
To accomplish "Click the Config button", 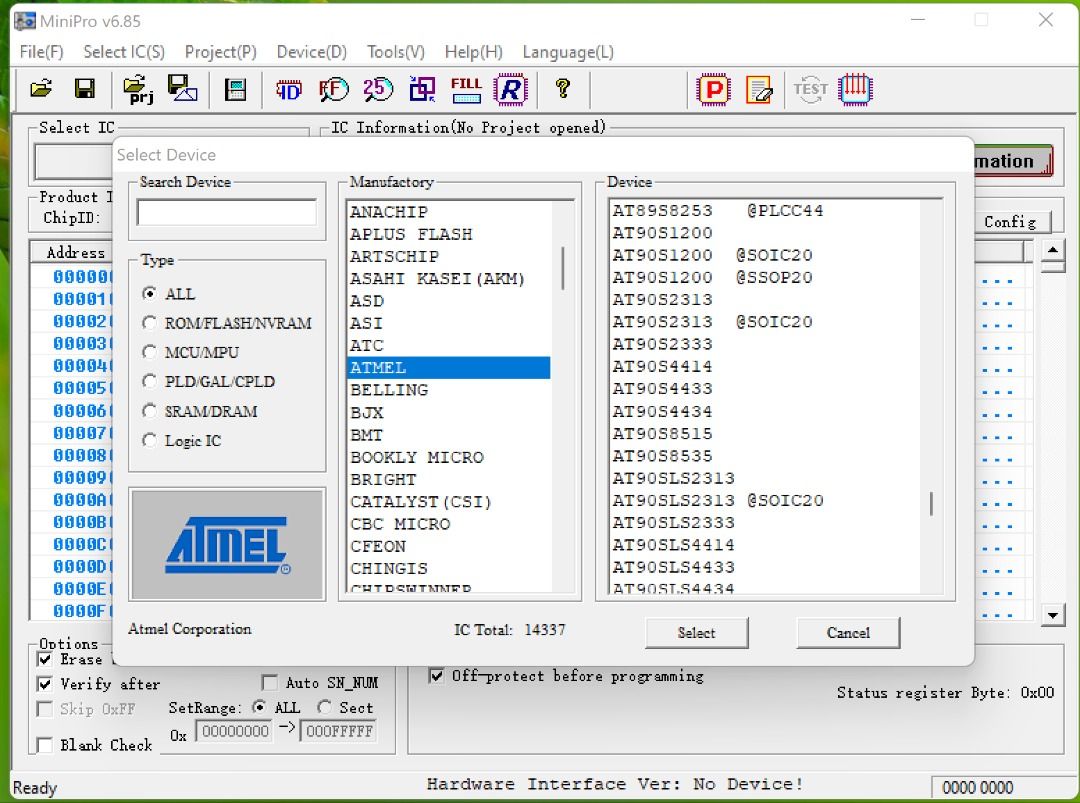I will [1010, 222].
